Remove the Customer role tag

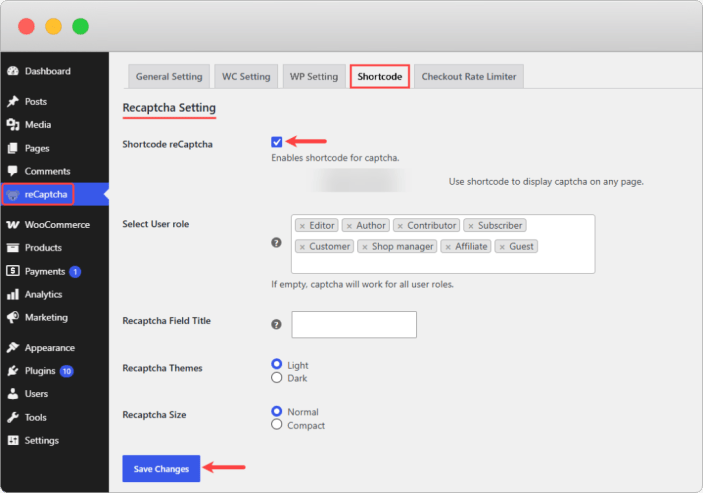point(302,247)
